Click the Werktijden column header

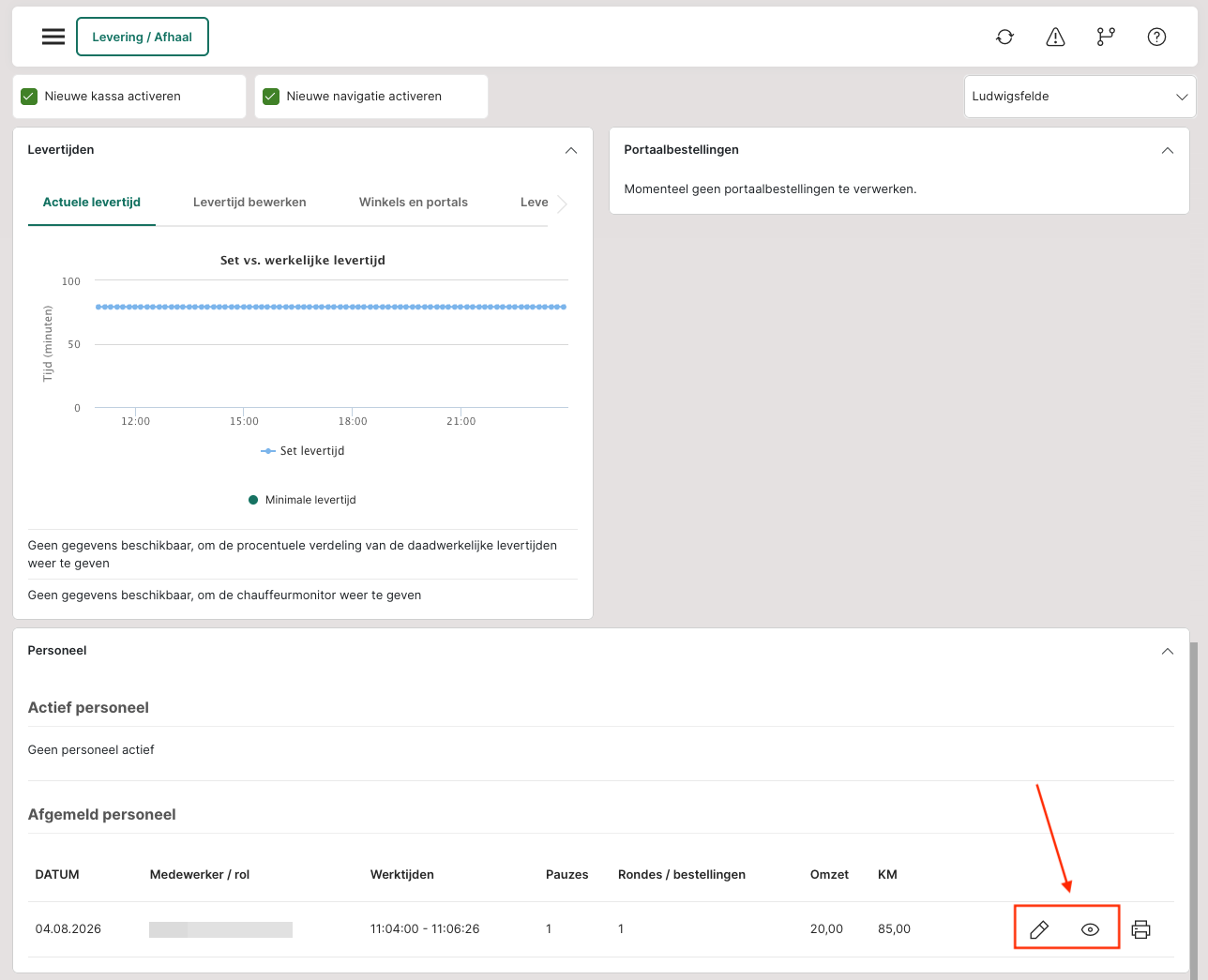click(x=402, y=875)
